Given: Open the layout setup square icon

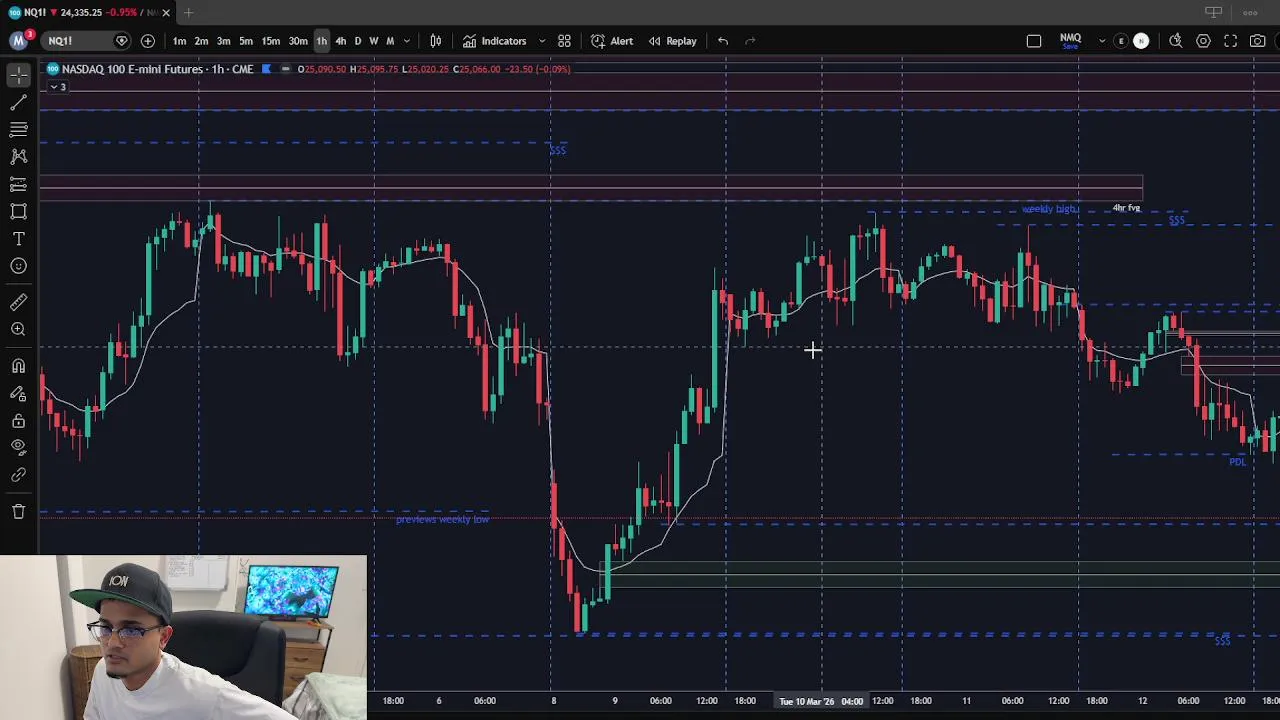Looking at the screenshot, I should (x=1034, y=41).
